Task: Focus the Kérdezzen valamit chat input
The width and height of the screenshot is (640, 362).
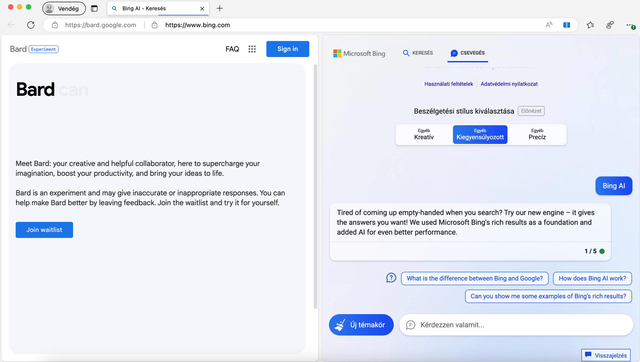Action: tap(516, 325)
